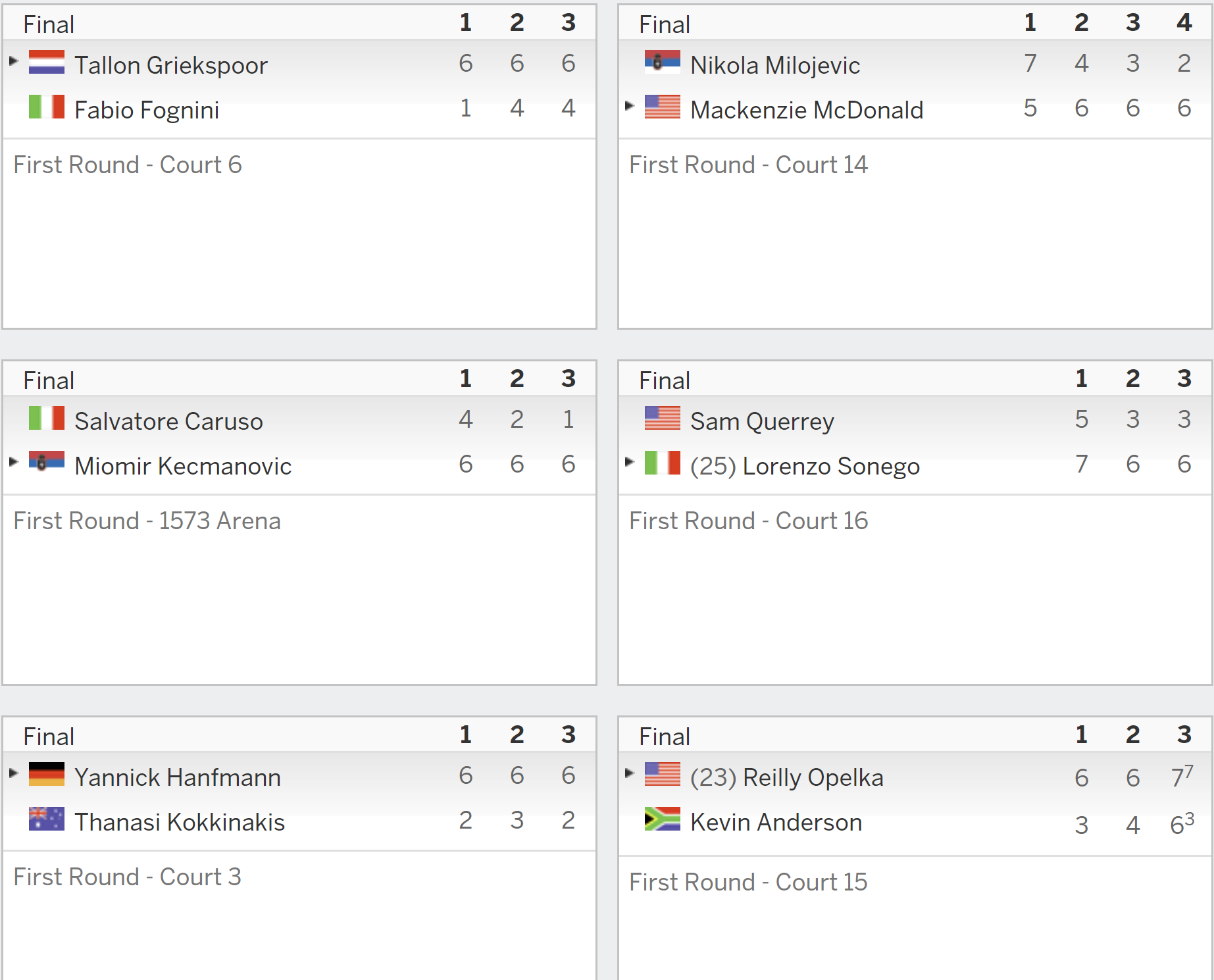Click the Italy flag next to Fabio Fognini

pyautogui.click(x=47, y=107)
